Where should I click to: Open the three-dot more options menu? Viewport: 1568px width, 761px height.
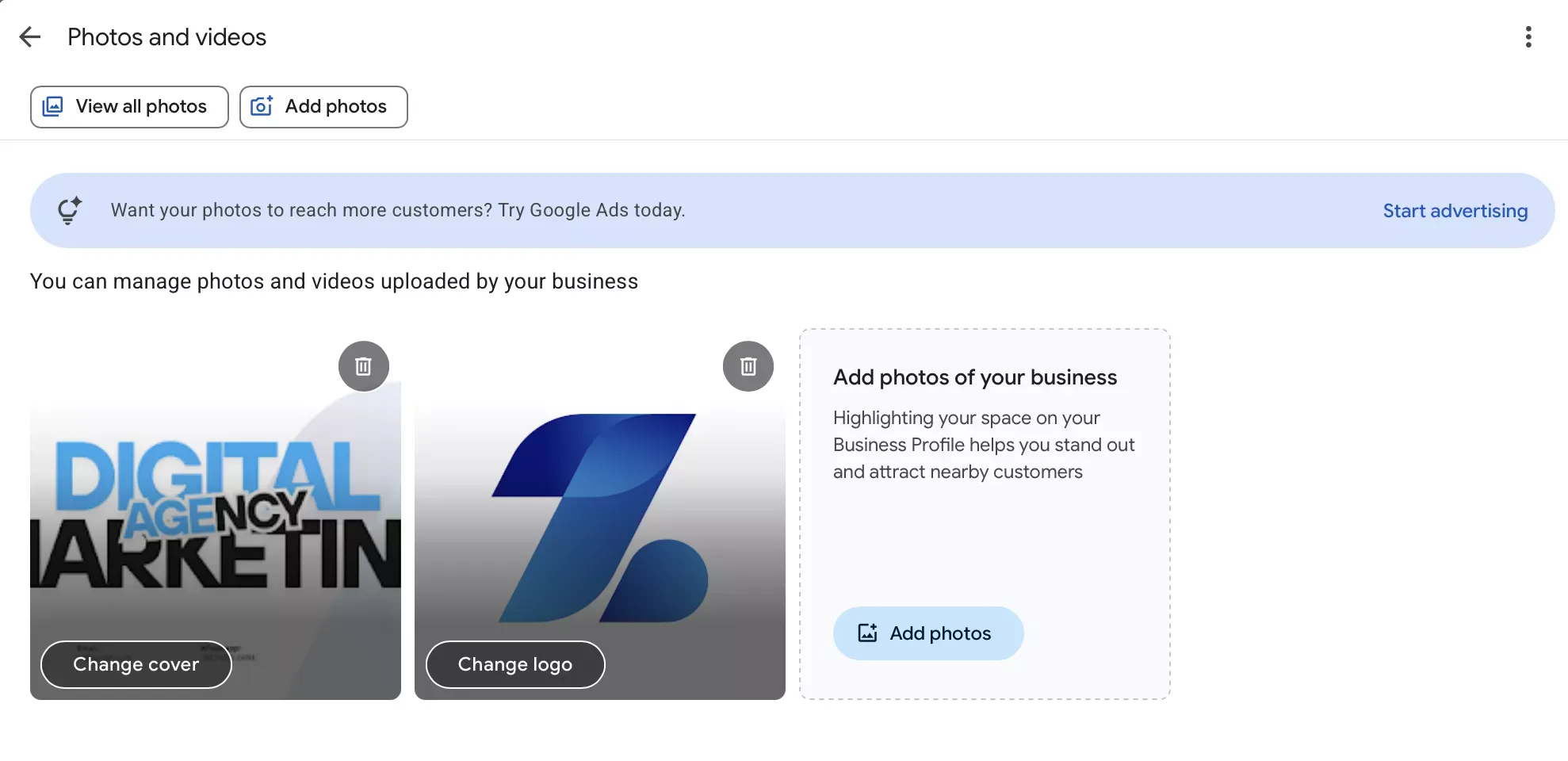pos(1528,36)
